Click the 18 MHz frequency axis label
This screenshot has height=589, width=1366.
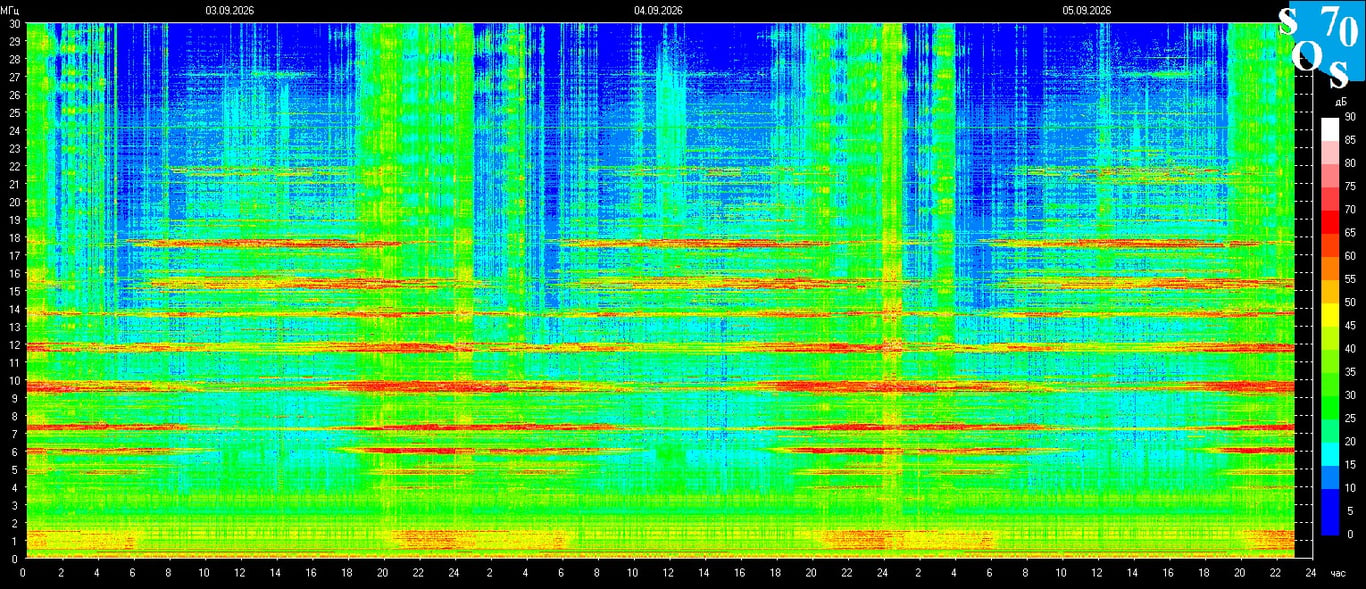(14, 237)
